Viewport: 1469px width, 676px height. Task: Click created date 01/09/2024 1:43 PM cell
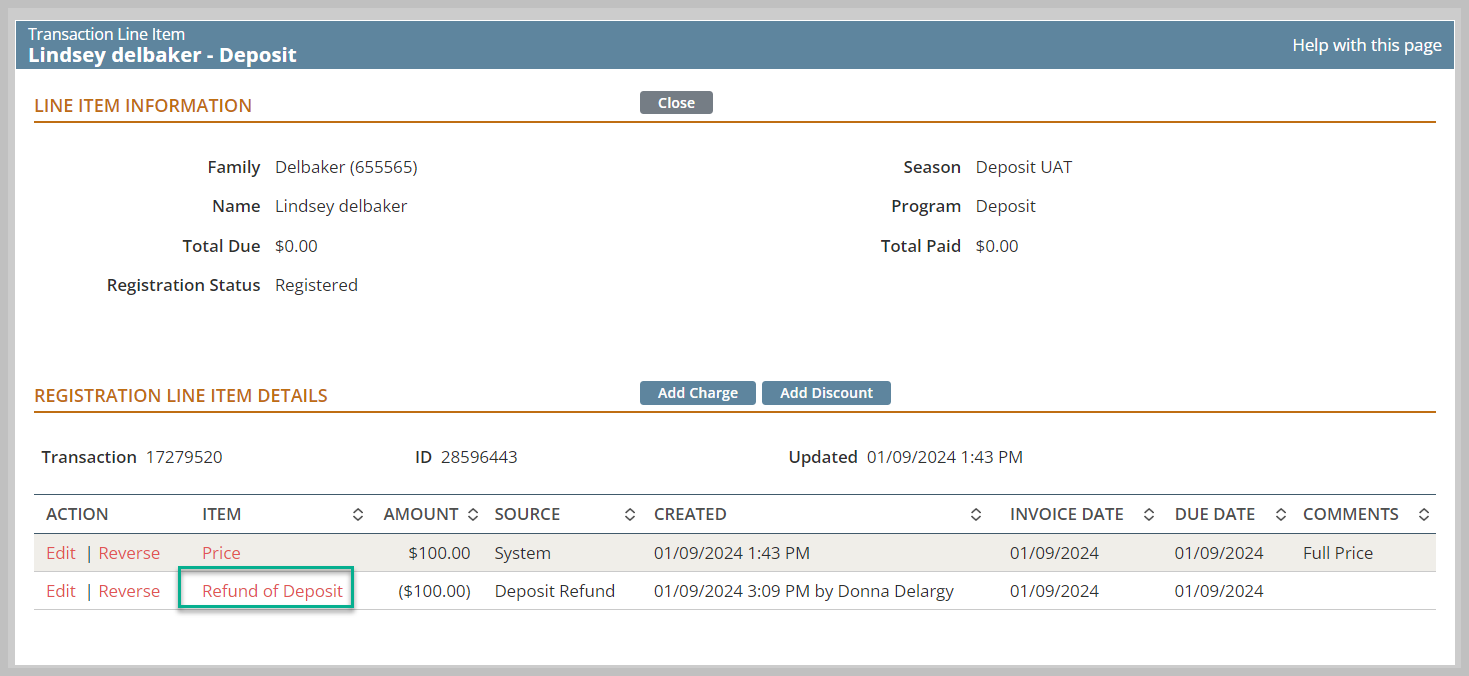(x=732, y=553)
